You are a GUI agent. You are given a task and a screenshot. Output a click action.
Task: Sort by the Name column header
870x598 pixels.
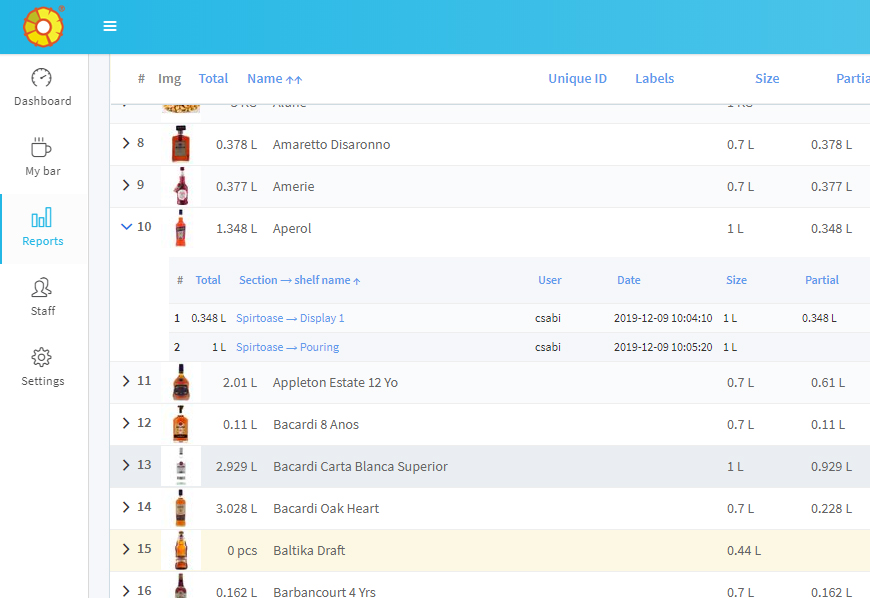click(x=275, y=79)
